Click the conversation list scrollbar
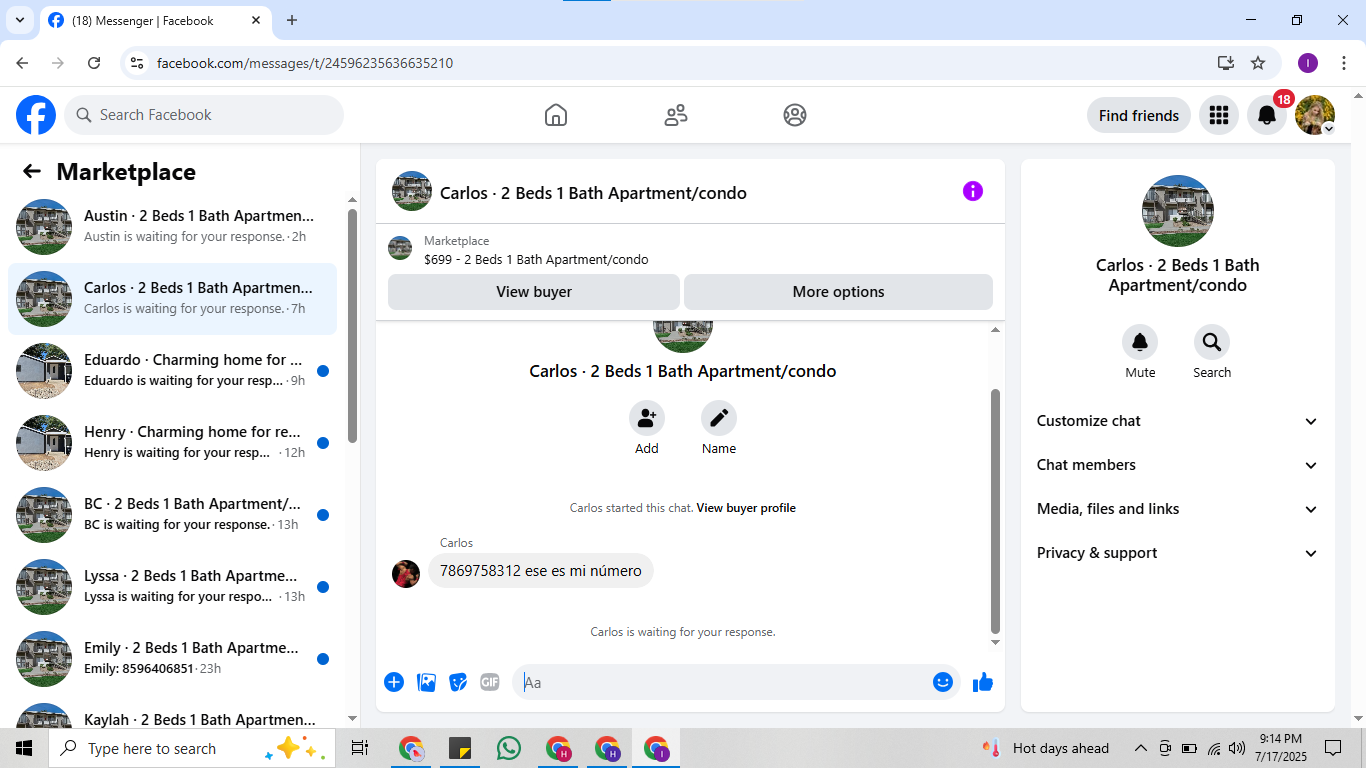The image size is (1366, 768). (352, 326)
